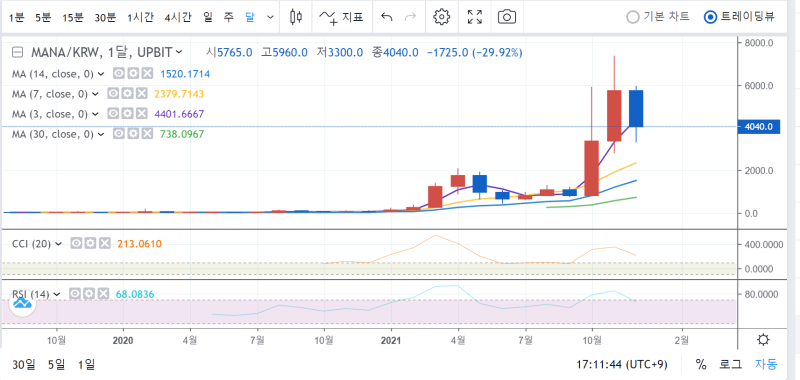Screen dimensions: 800x380
Task: Remove the MA 30 indicator
Action: (147, 134)
